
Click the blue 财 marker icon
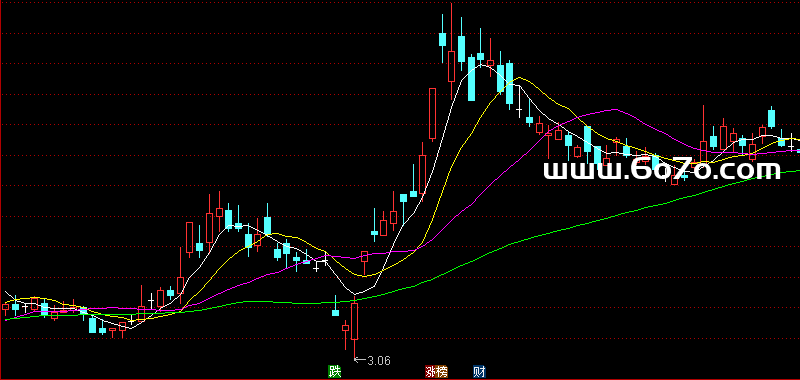coord(479,372)
